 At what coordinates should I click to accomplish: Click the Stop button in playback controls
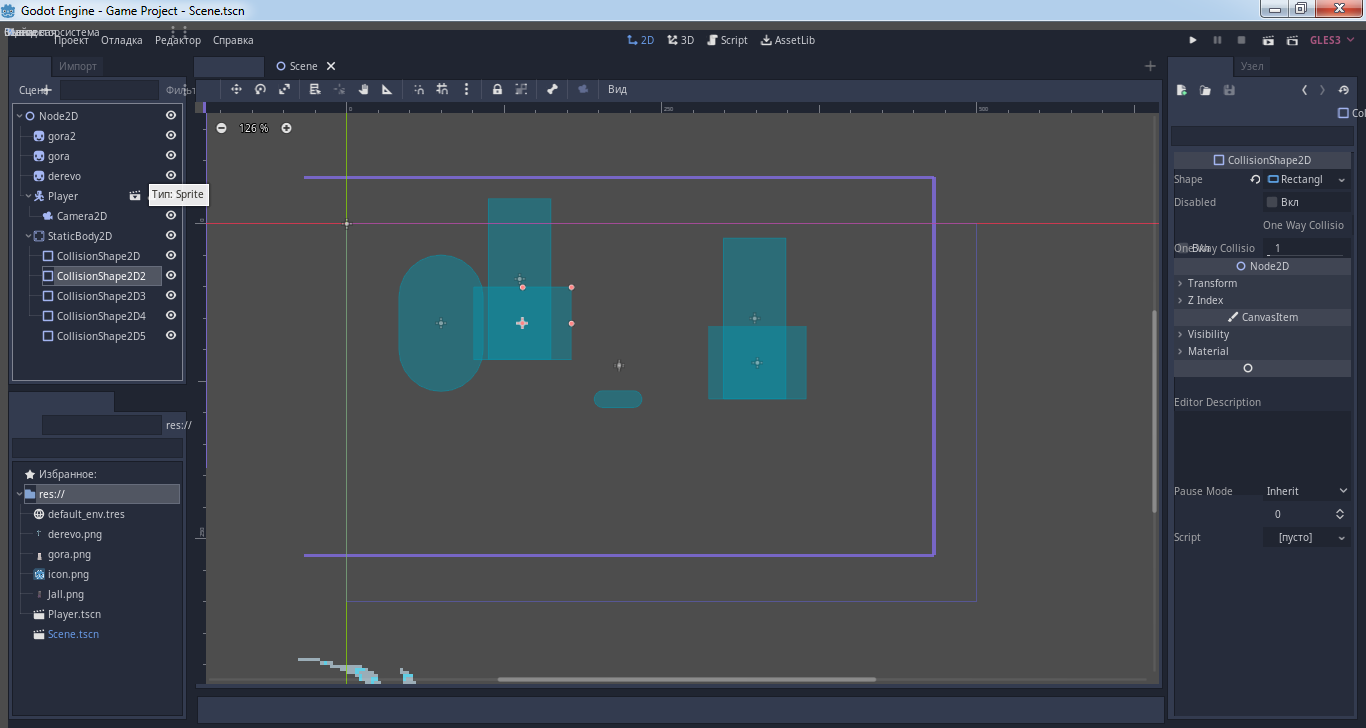point(1239,40)
